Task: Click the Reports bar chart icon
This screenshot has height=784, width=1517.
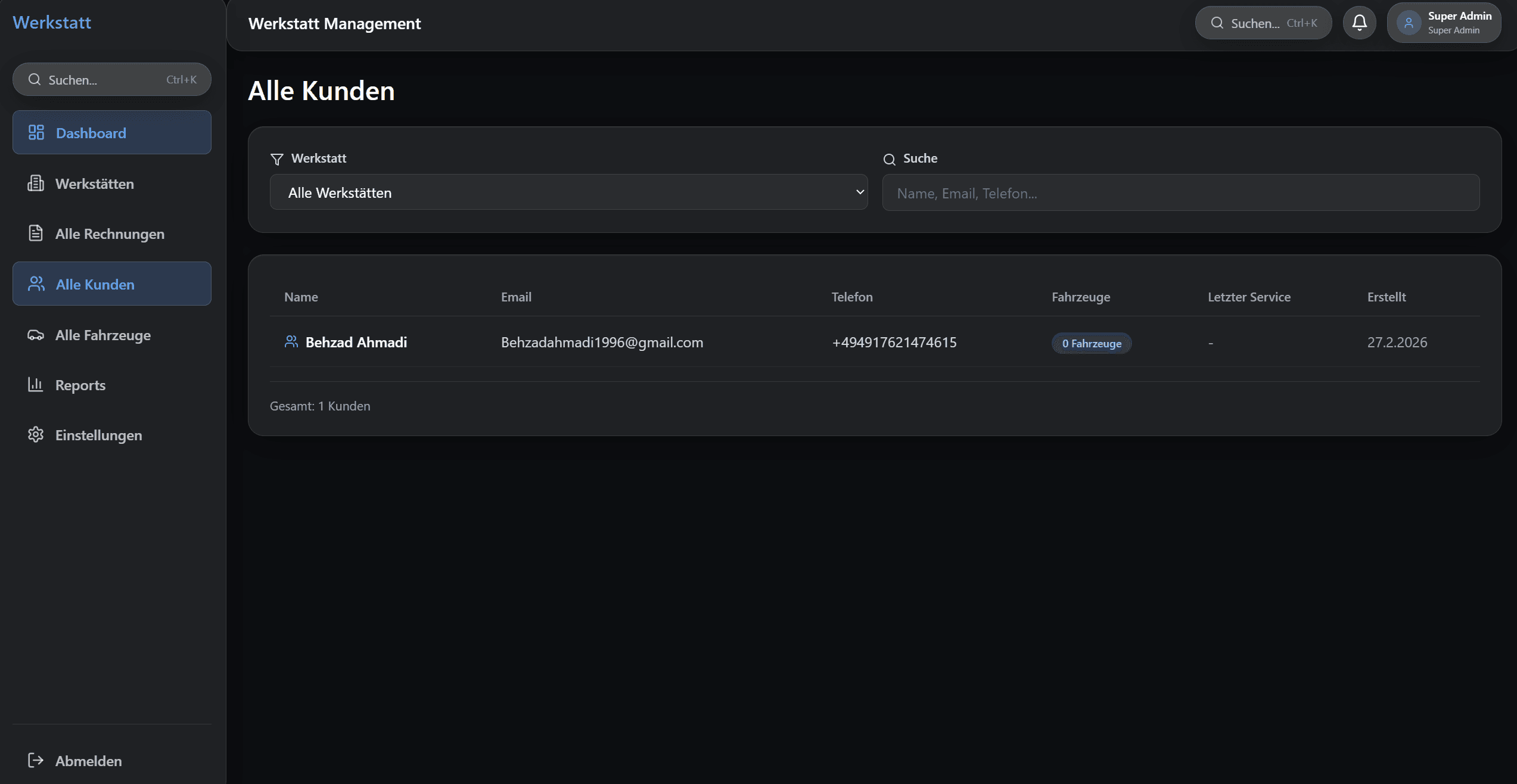Action: click(36, 385)
